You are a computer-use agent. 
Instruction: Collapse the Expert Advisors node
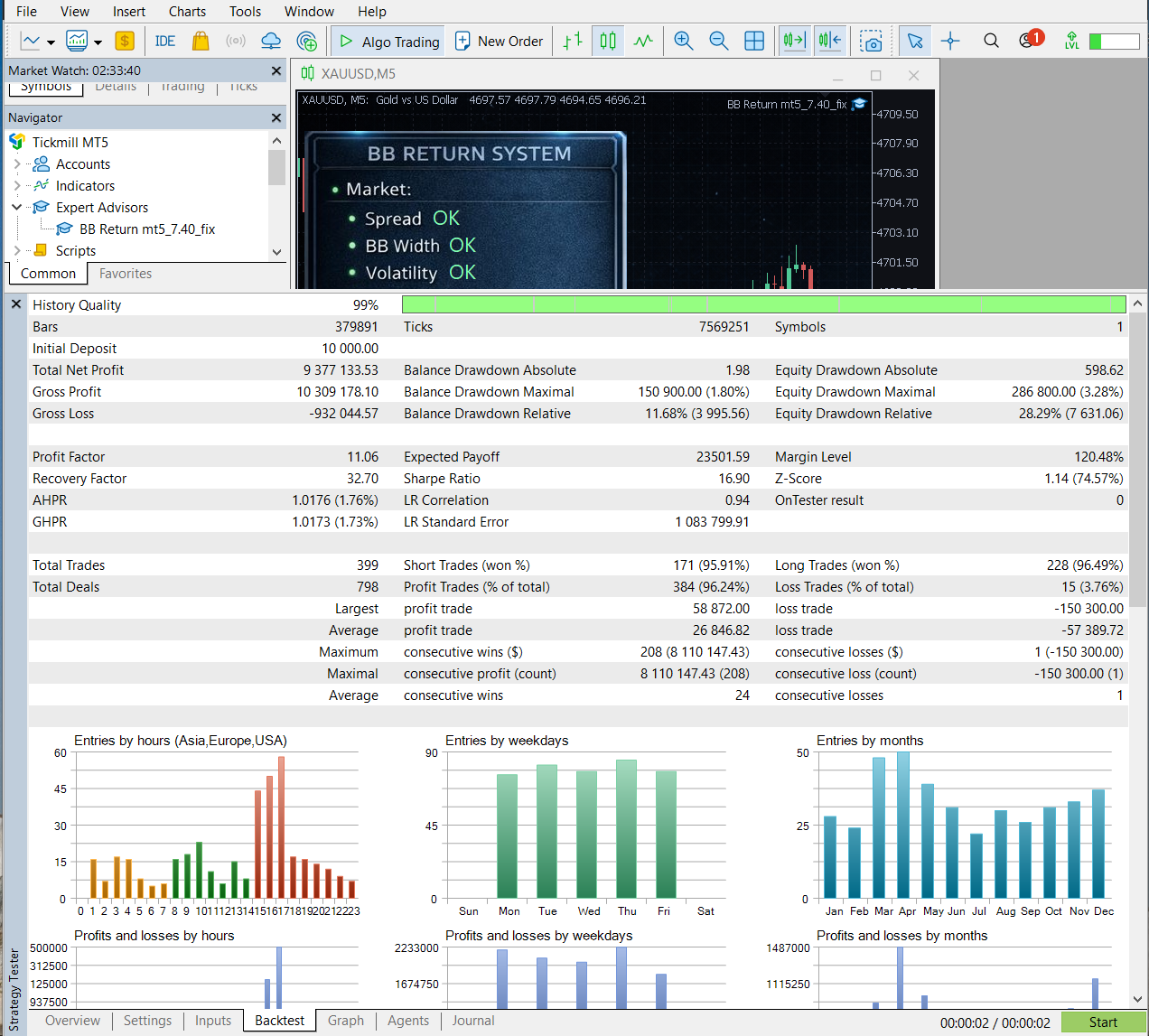point(17,208)
